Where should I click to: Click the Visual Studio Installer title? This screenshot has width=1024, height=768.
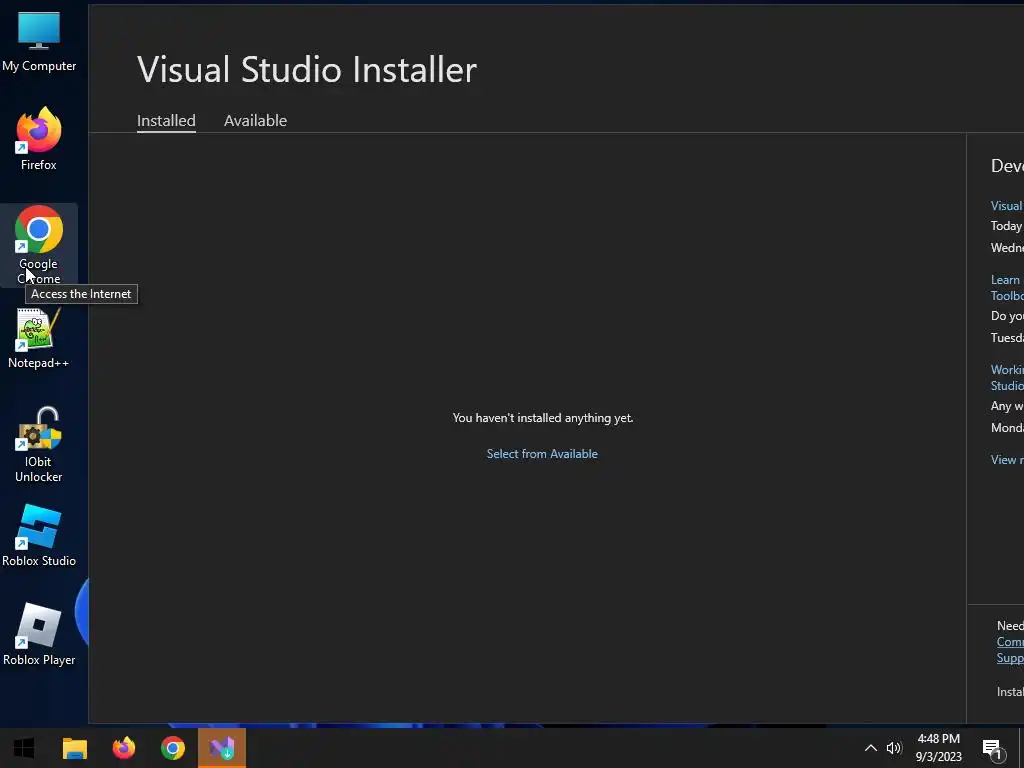click(x=307, y=69)
